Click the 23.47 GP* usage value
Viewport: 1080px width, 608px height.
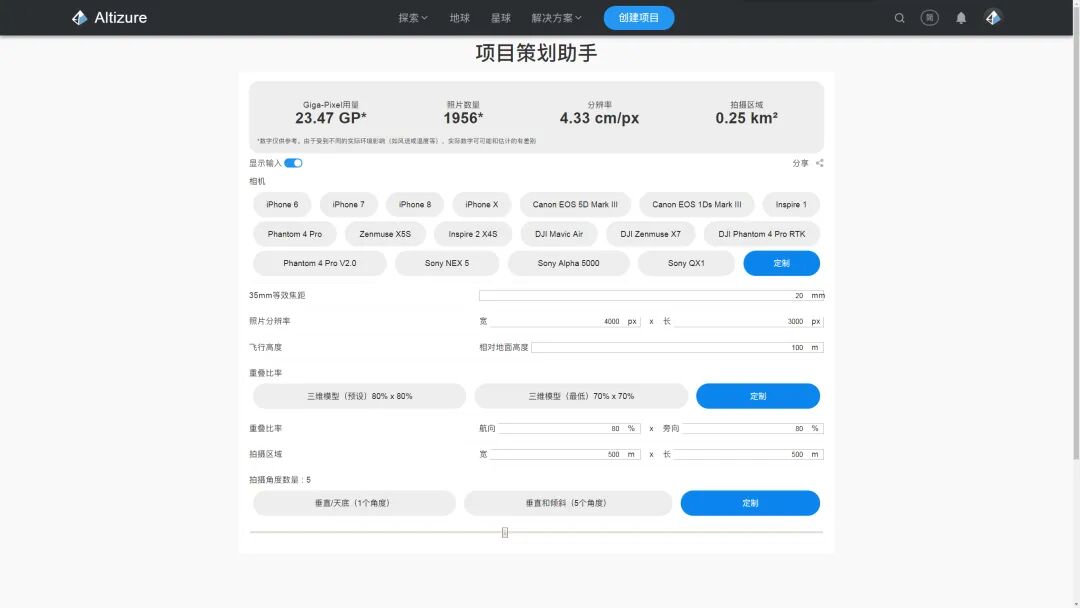[x=331, y=118]
